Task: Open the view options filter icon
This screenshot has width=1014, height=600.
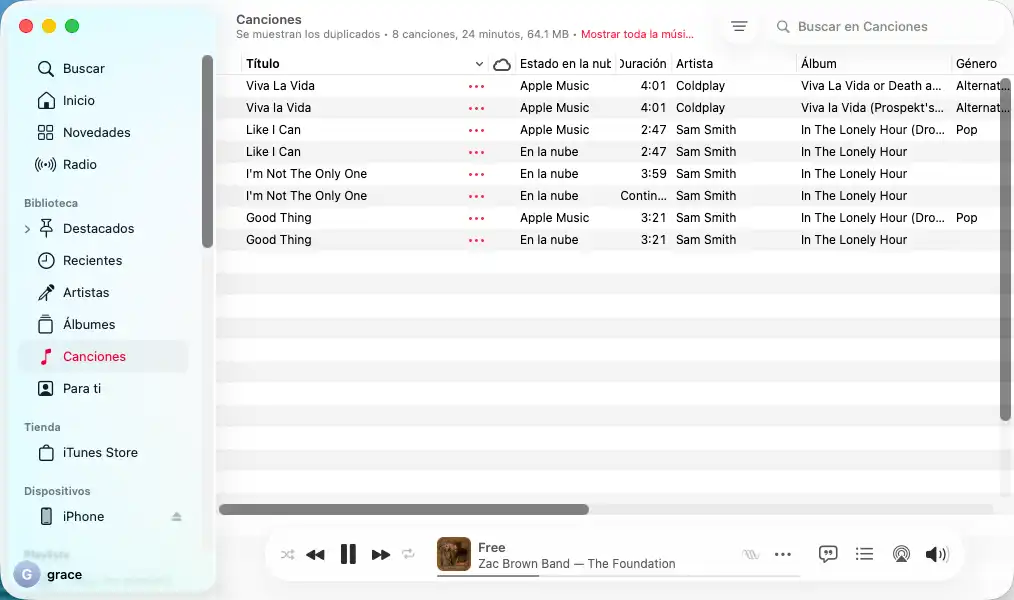Action: 739,27
